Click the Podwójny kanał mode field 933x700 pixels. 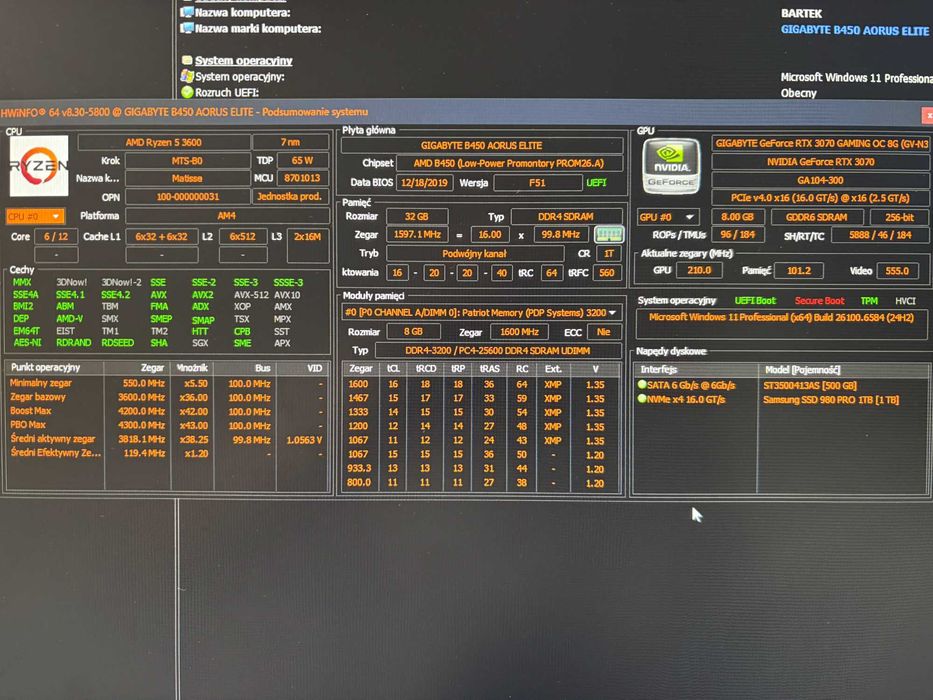coord(475,254)
